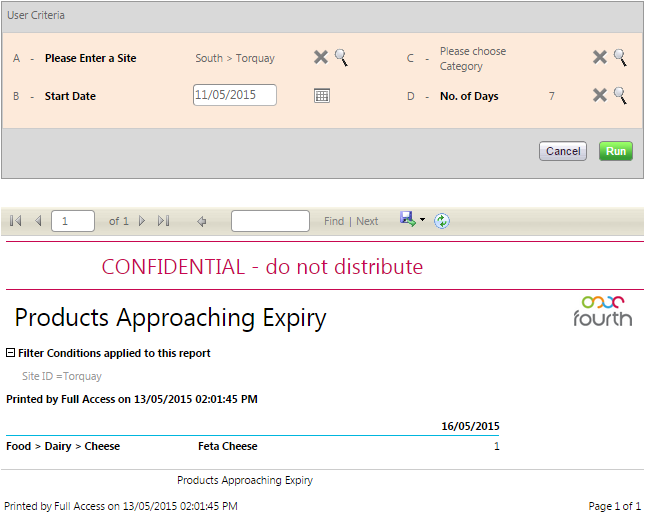The width and height of the screenshot is (645, 523).
Task: Focus the find text search box
Action: pyautogui.click(x=270, y=221)
